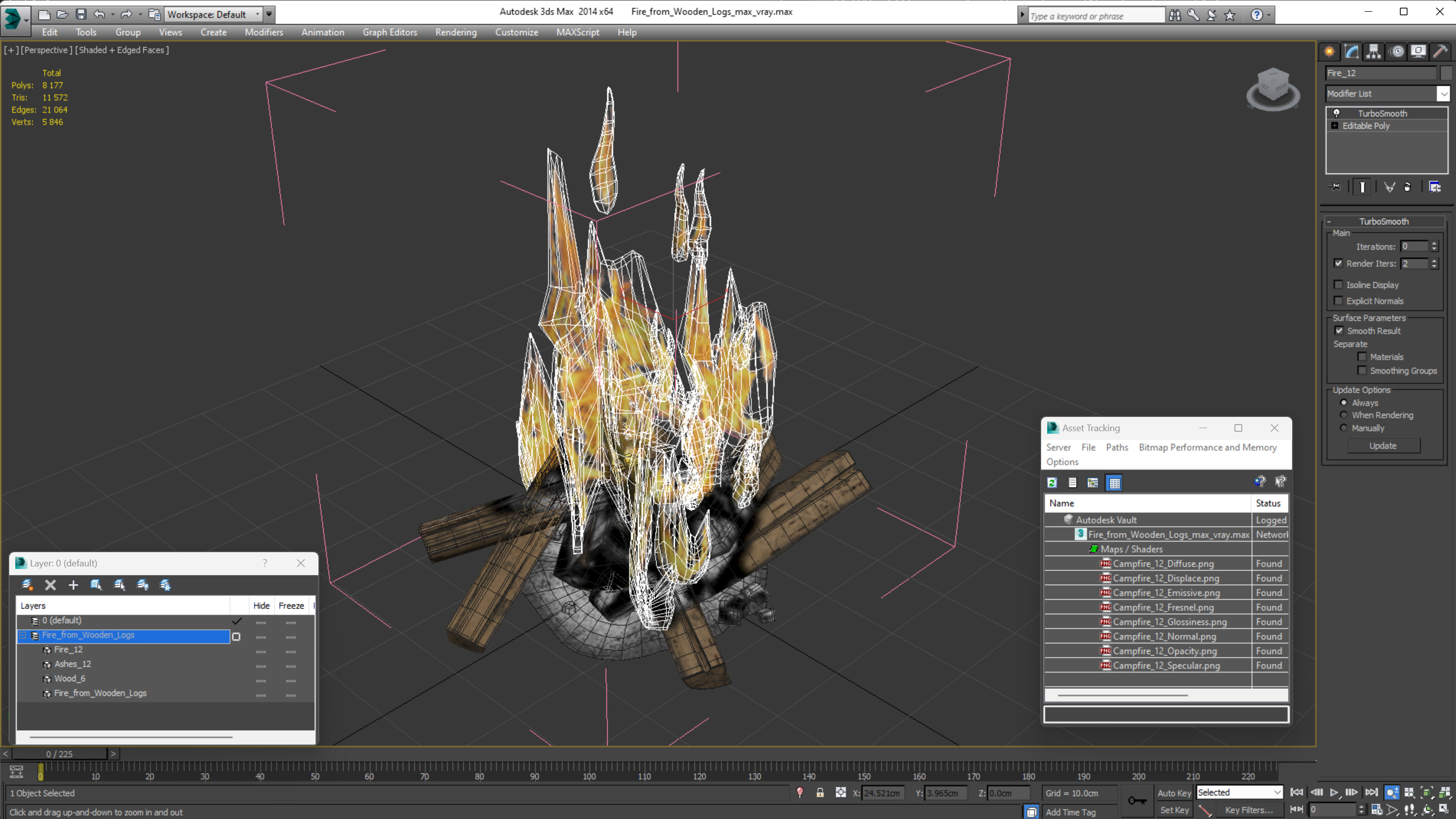The height and width of the screenshot is (819, 1456).
Task: Open the Paths menu in Asset Tracking
Action: pos(1116,447)
